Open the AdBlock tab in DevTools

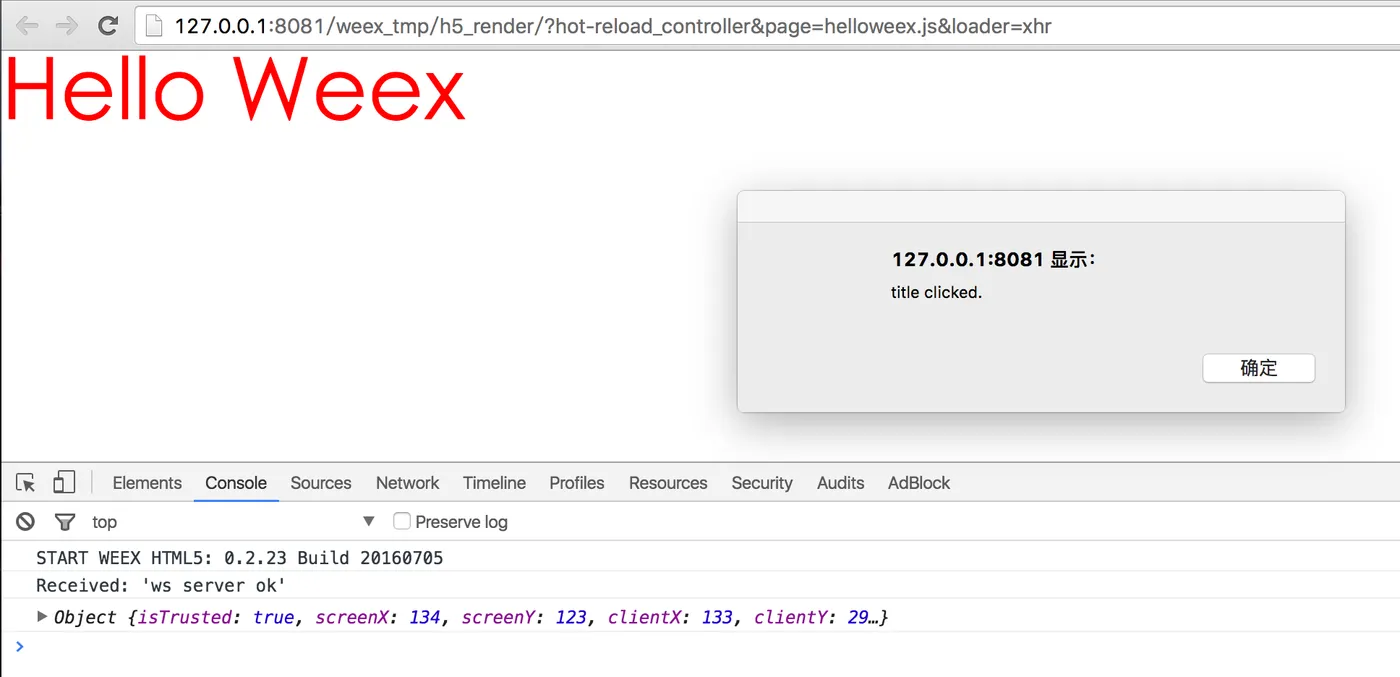[x=919, y=483]
